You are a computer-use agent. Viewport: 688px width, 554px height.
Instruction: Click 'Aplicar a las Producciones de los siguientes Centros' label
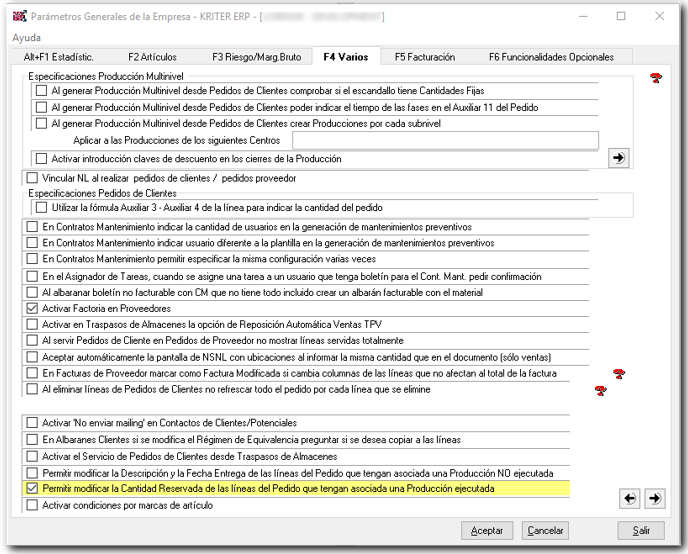click(176, 140)
